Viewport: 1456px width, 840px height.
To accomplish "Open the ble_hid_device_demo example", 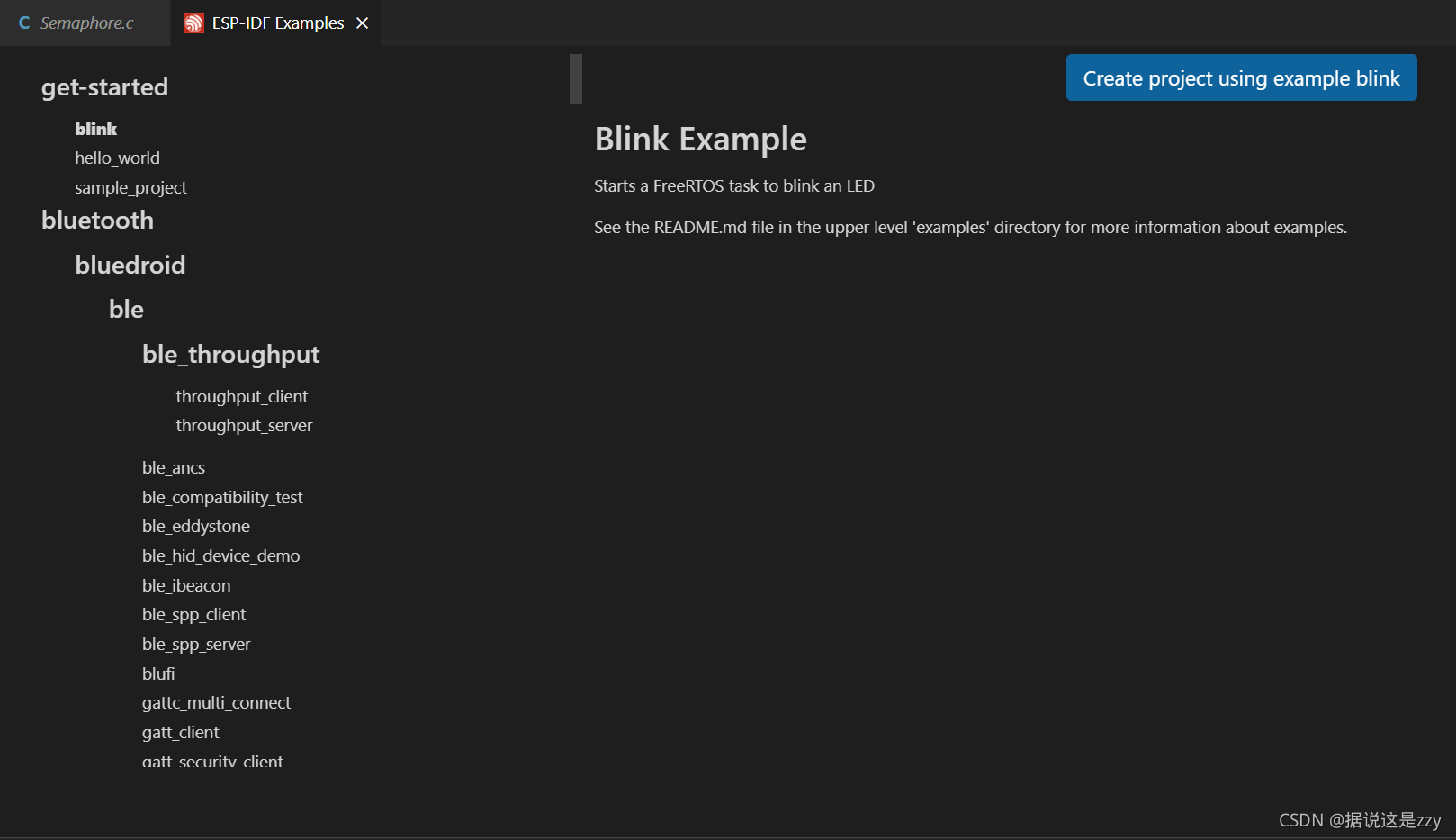I will tap(220, 555).
